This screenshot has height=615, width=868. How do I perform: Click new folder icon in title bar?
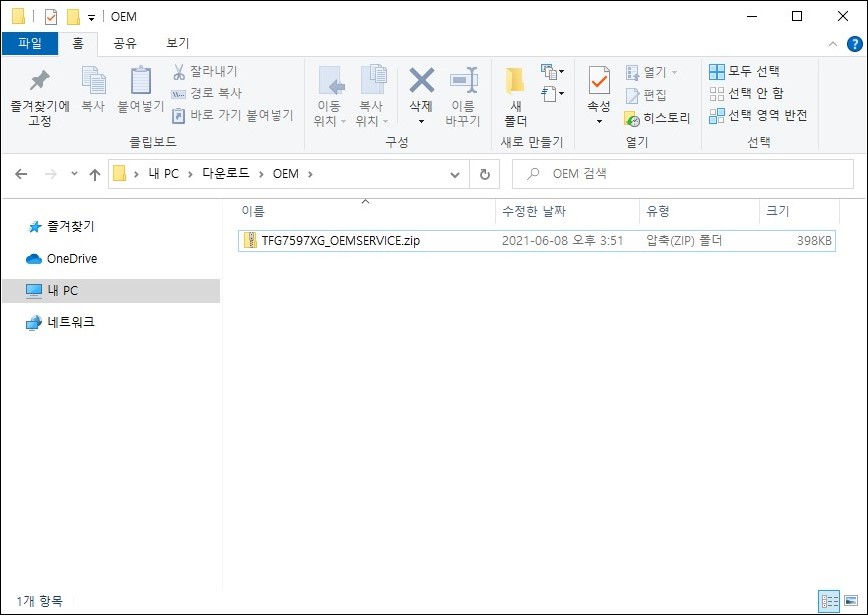(73, 17)
